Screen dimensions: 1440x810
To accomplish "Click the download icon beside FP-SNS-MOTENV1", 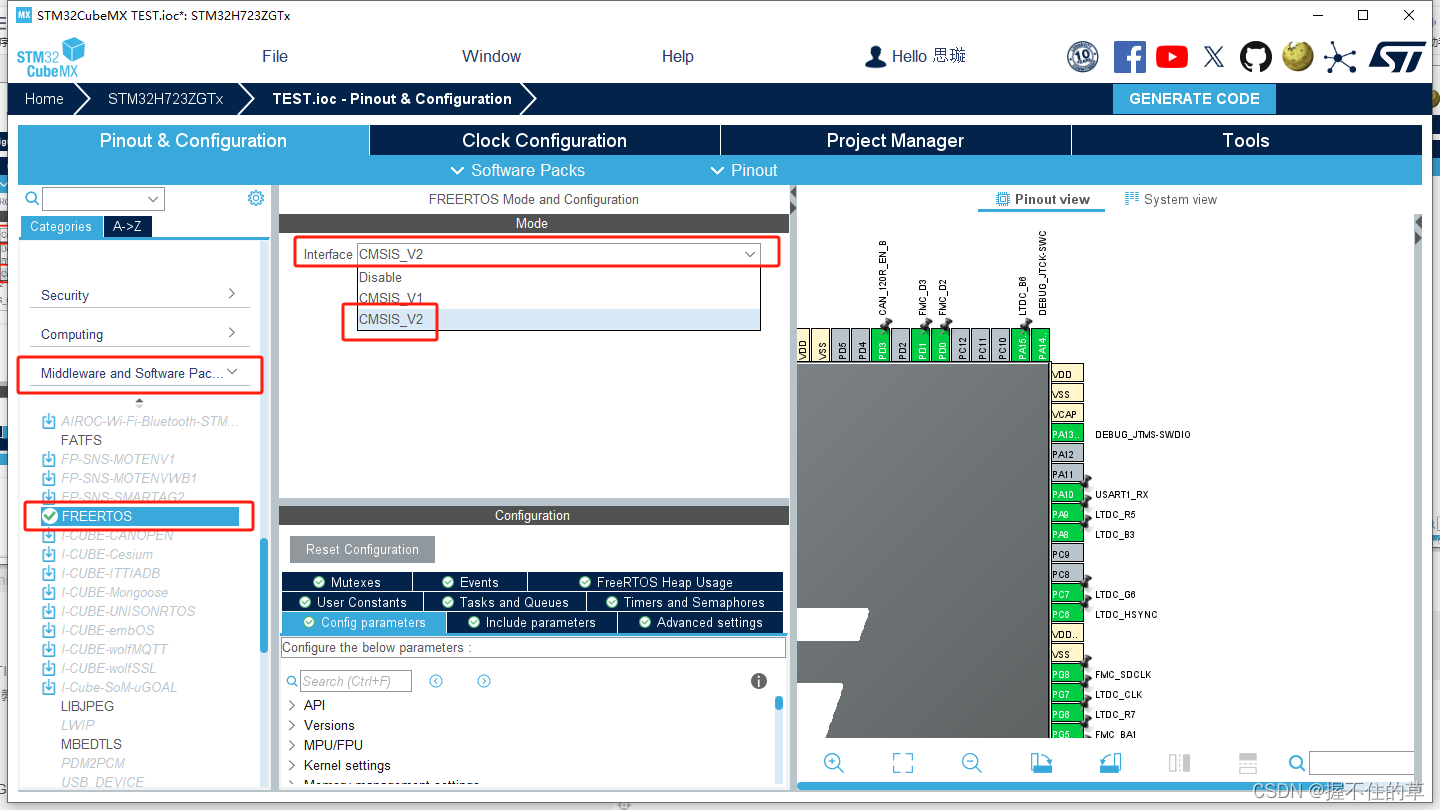I will coord(48,459).
